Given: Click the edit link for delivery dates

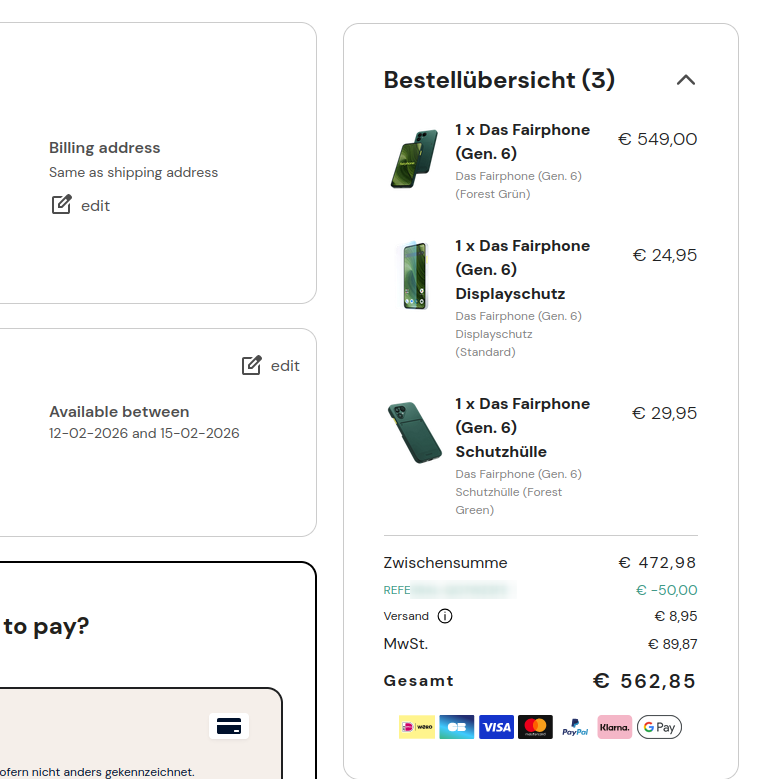Looking at the screenshot, I should point(285,366).
